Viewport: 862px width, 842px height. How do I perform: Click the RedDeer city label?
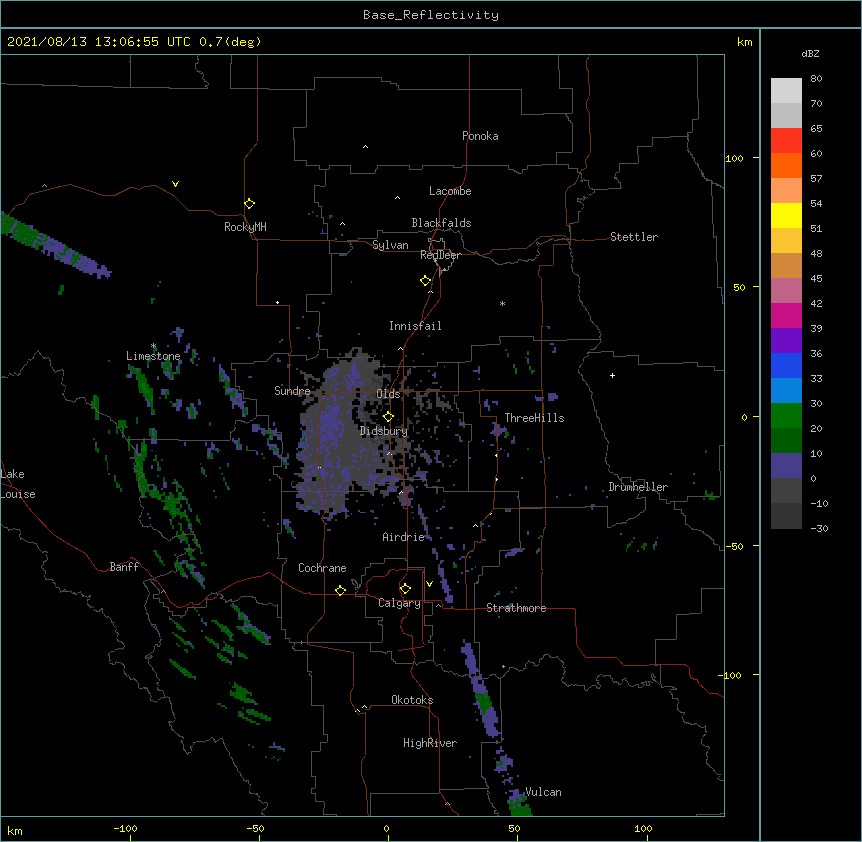[x=440, y=255]
